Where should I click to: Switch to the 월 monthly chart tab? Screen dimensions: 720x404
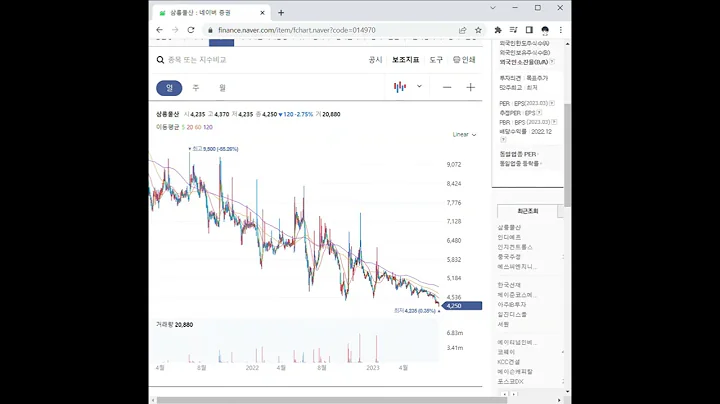[x=222, y=88]
